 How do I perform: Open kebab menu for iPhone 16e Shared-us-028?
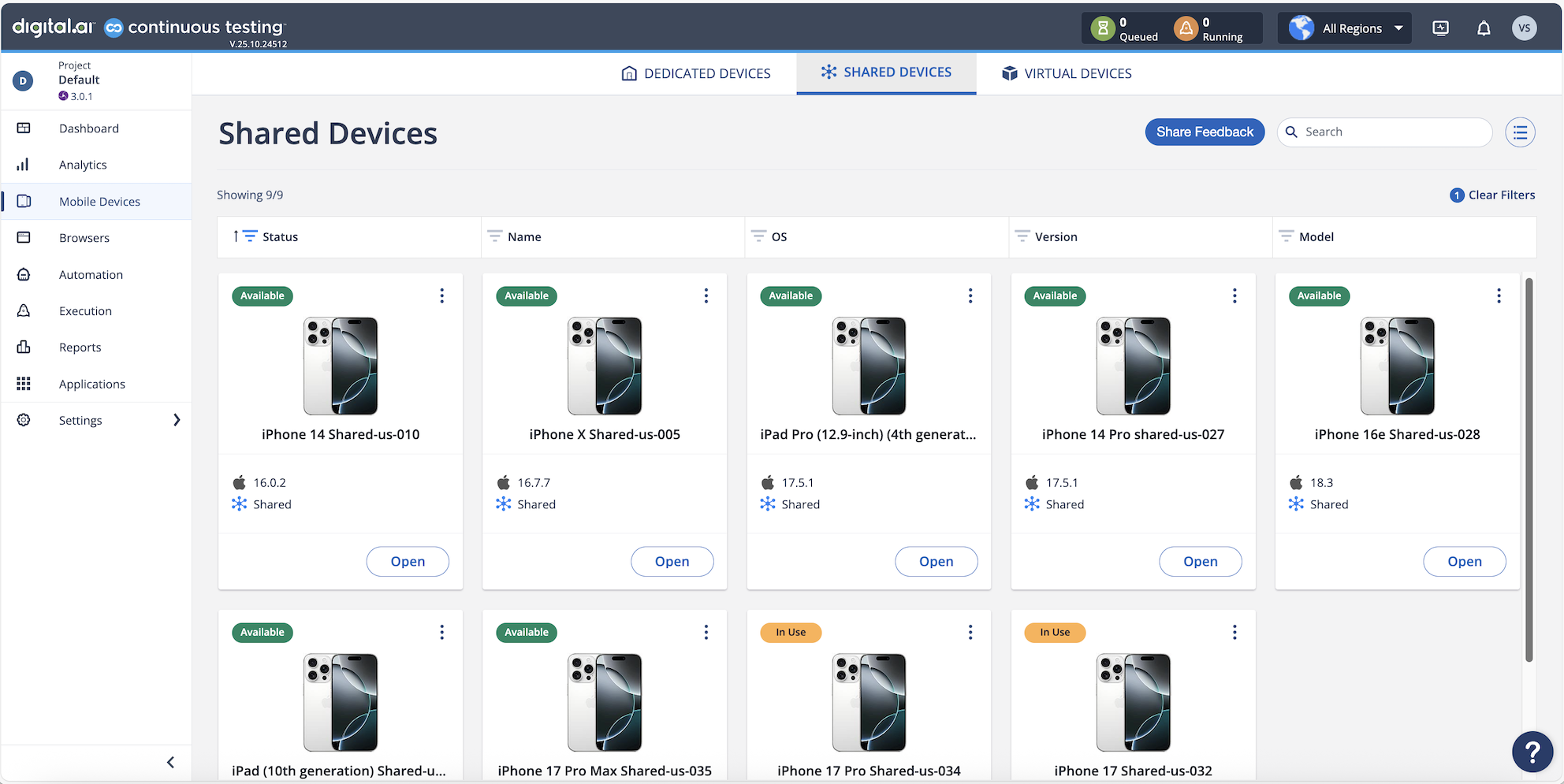tap(1498, 295)
